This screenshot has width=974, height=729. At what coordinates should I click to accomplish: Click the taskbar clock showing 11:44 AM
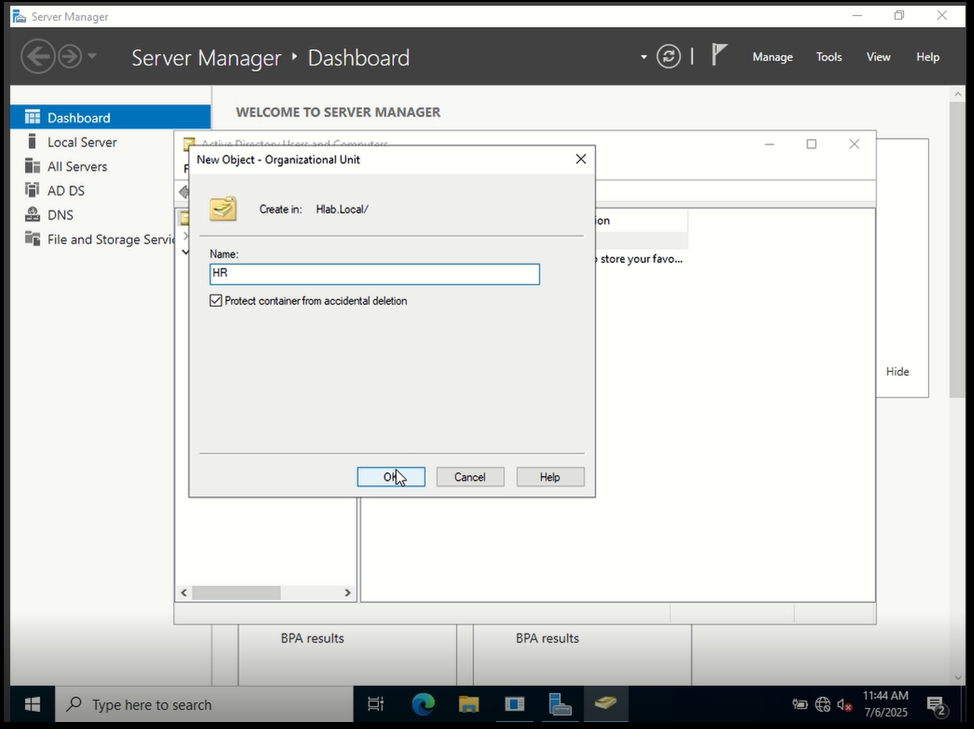(885, 704)
